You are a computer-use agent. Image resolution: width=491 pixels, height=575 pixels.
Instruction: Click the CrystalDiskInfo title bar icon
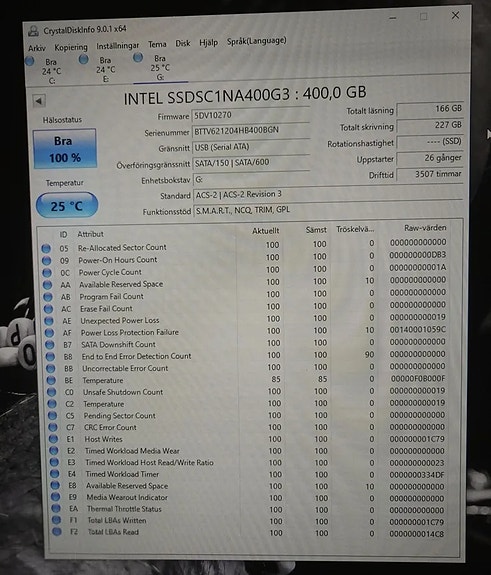(x=34, y=31)
